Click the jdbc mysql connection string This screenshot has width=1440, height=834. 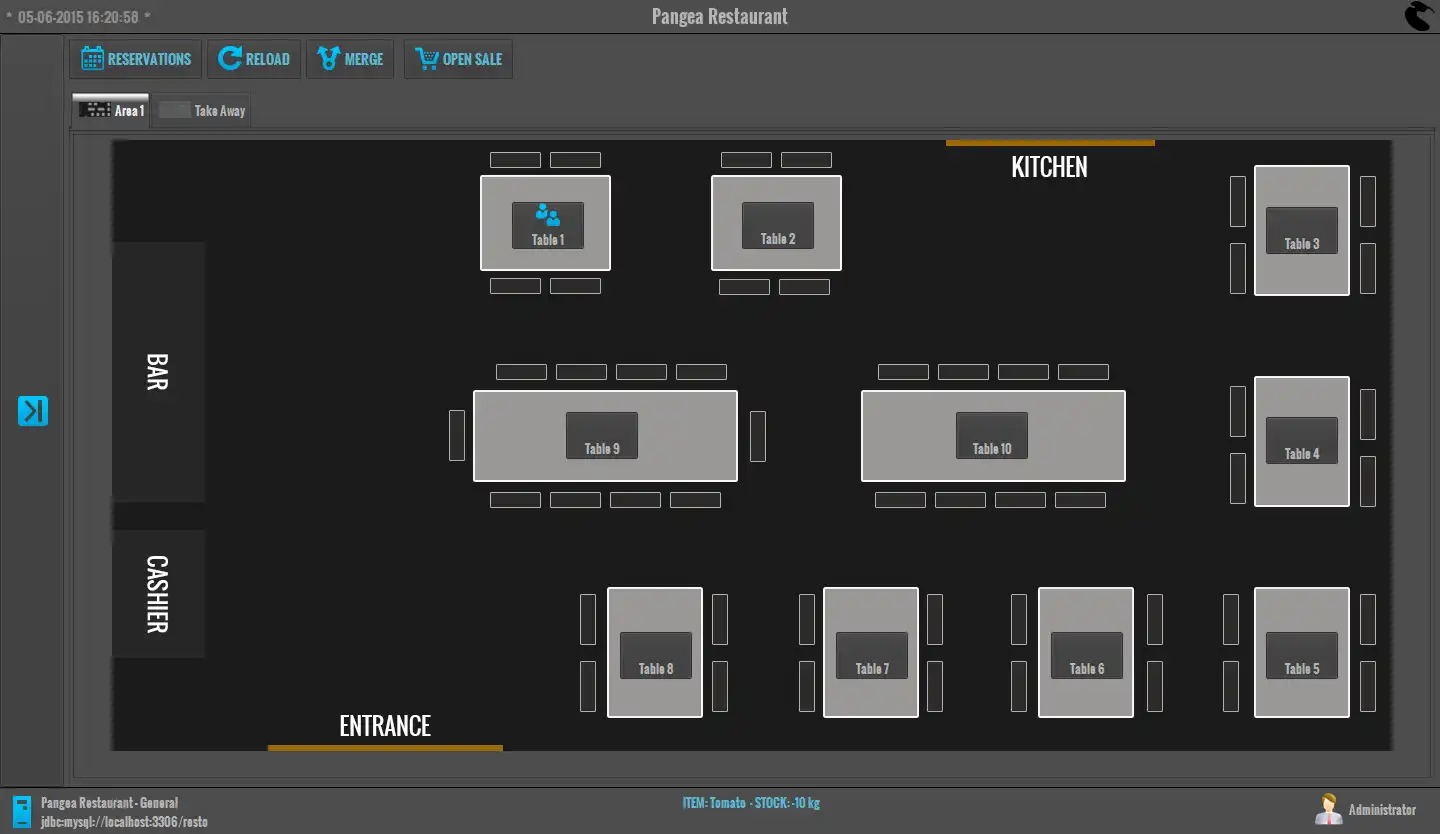click(124, 822)
